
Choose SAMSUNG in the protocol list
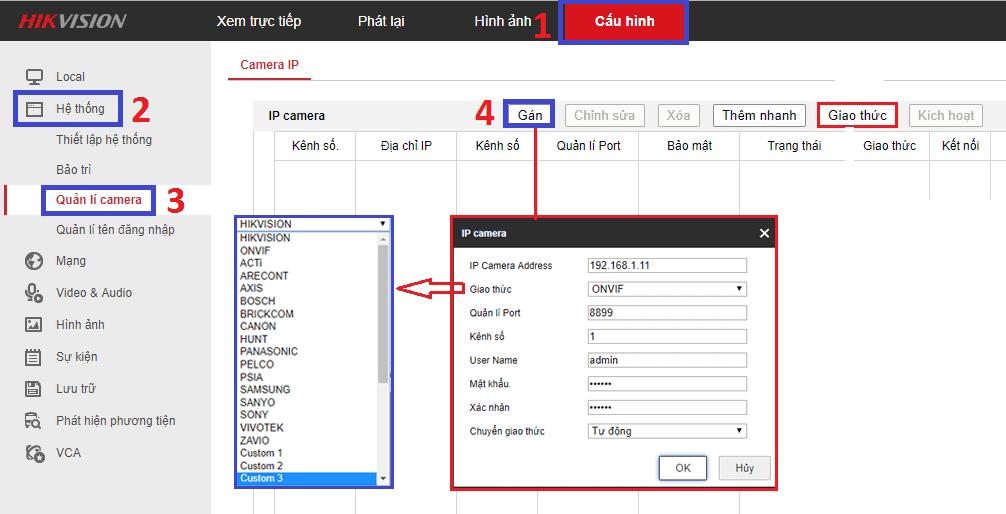coord(265,390)
